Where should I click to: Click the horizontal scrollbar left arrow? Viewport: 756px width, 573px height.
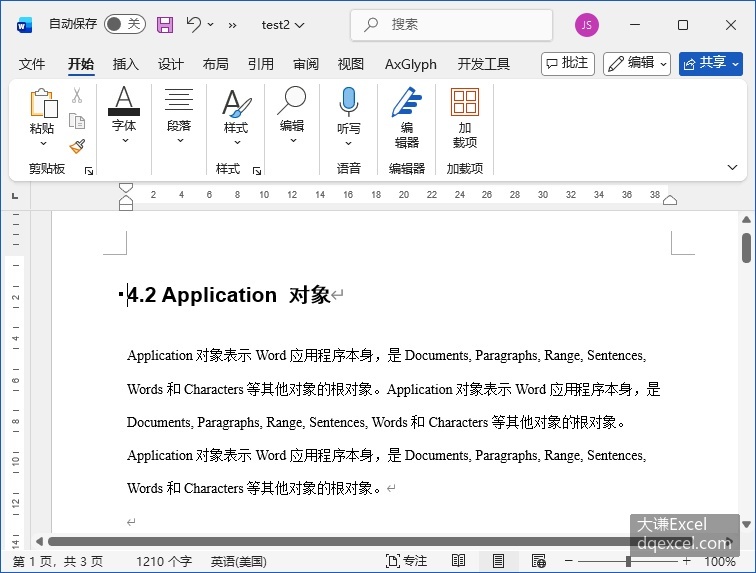40,541
